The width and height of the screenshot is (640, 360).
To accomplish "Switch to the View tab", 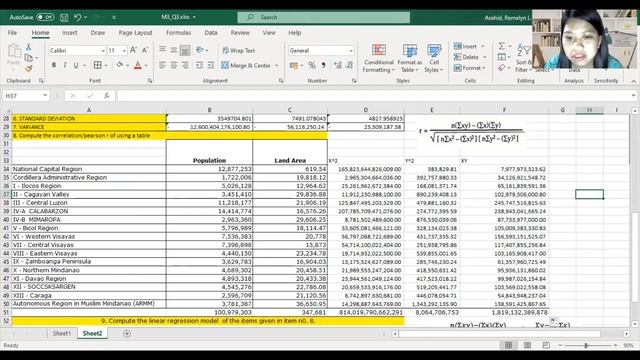I will [x=269, y=33].
